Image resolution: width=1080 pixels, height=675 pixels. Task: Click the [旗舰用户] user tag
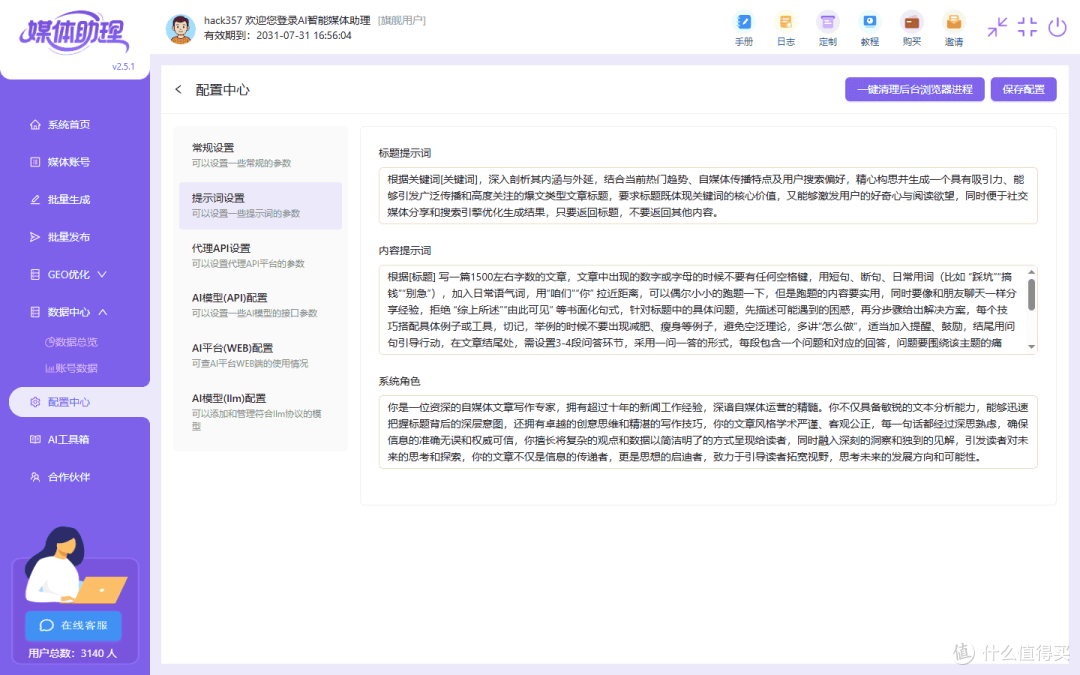(402, 21)
